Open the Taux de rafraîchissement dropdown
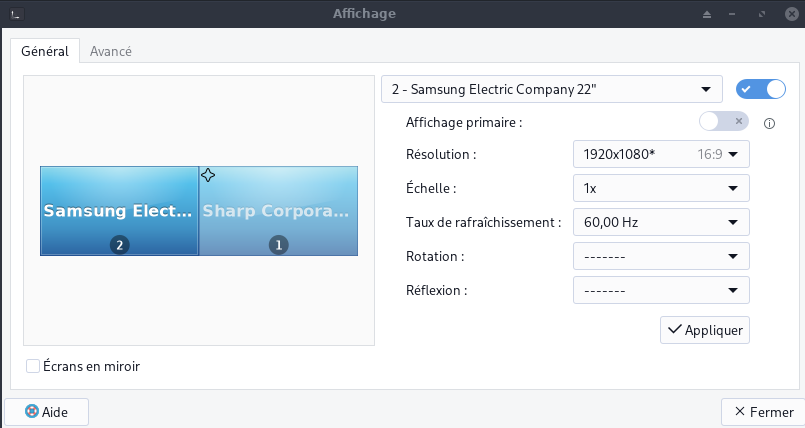Image resolution: width=805 pixels, height=428 pixels. click(661, 222)
